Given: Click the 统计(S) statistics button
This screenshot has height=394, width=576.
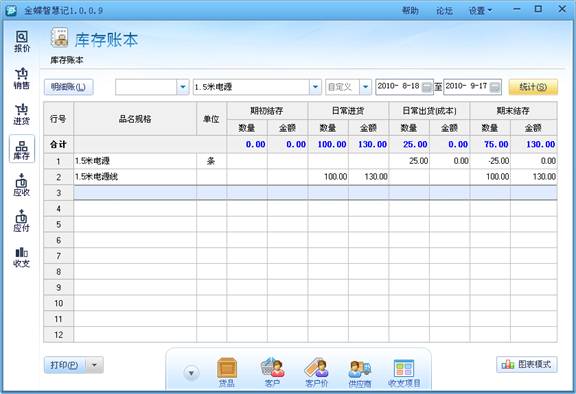Looking at the screenshot, I should [x=533, y=87].
